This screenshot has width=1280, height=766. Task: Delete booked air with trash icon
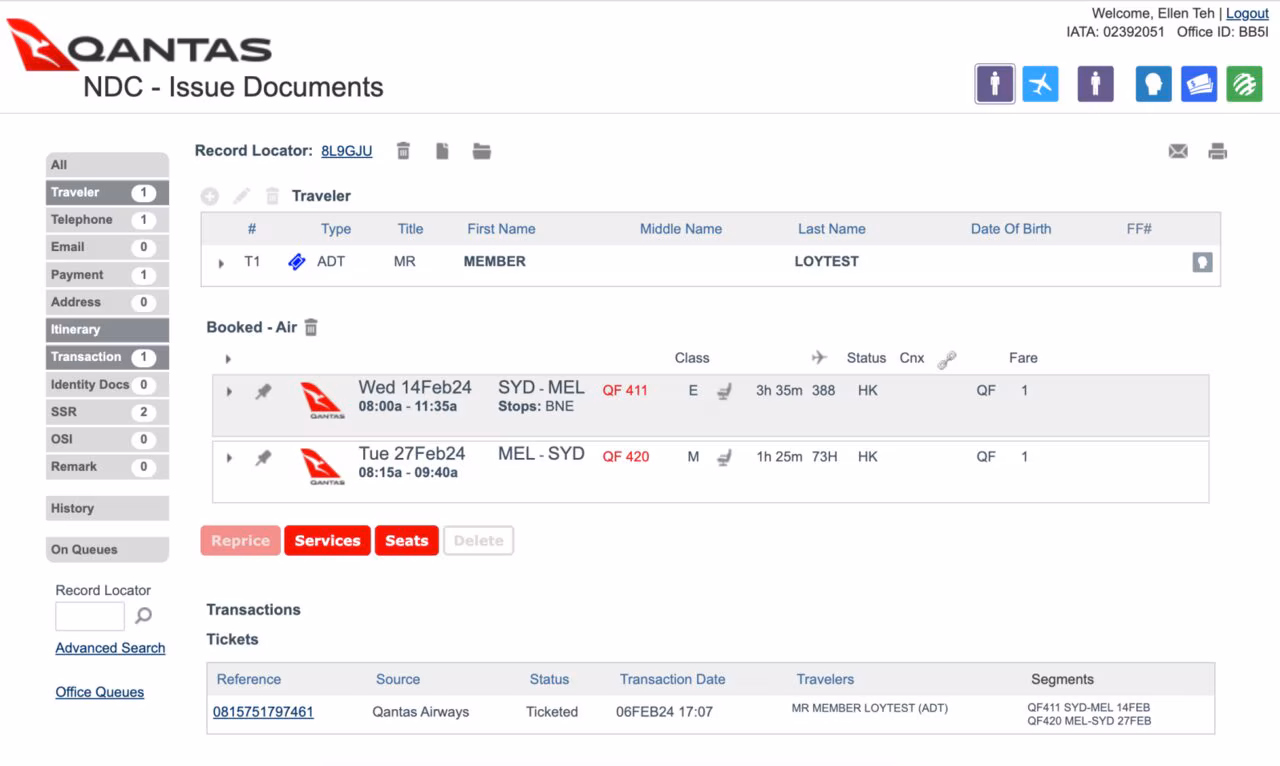pyautogui.click(x=311, y=327)
